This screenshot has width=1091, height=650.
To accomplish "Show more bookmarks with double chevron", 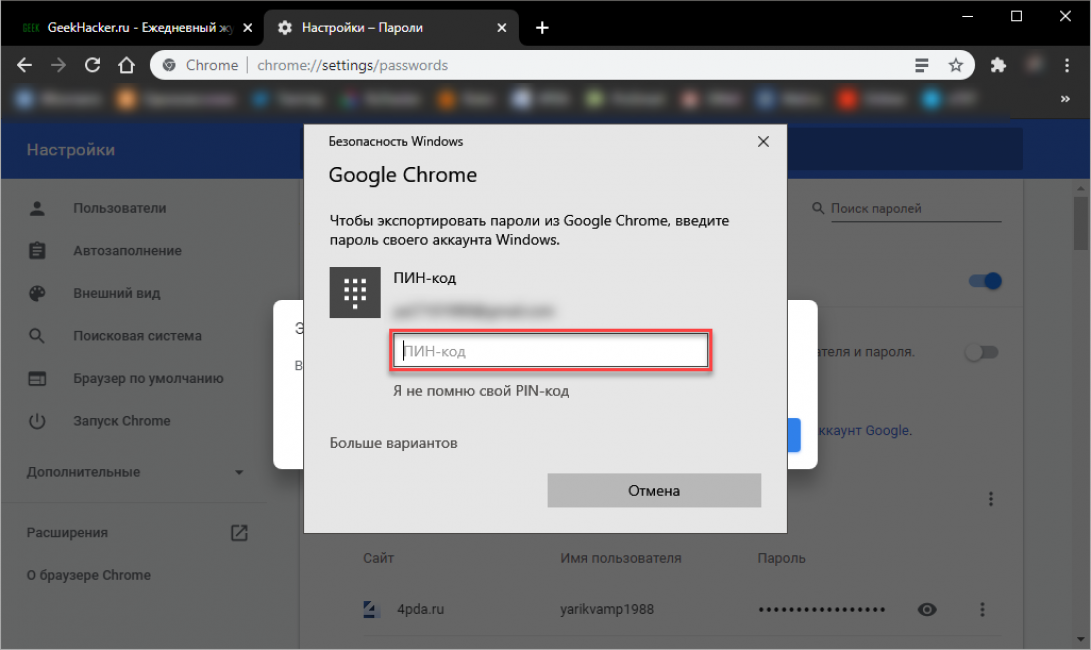I will (1065, 99).
